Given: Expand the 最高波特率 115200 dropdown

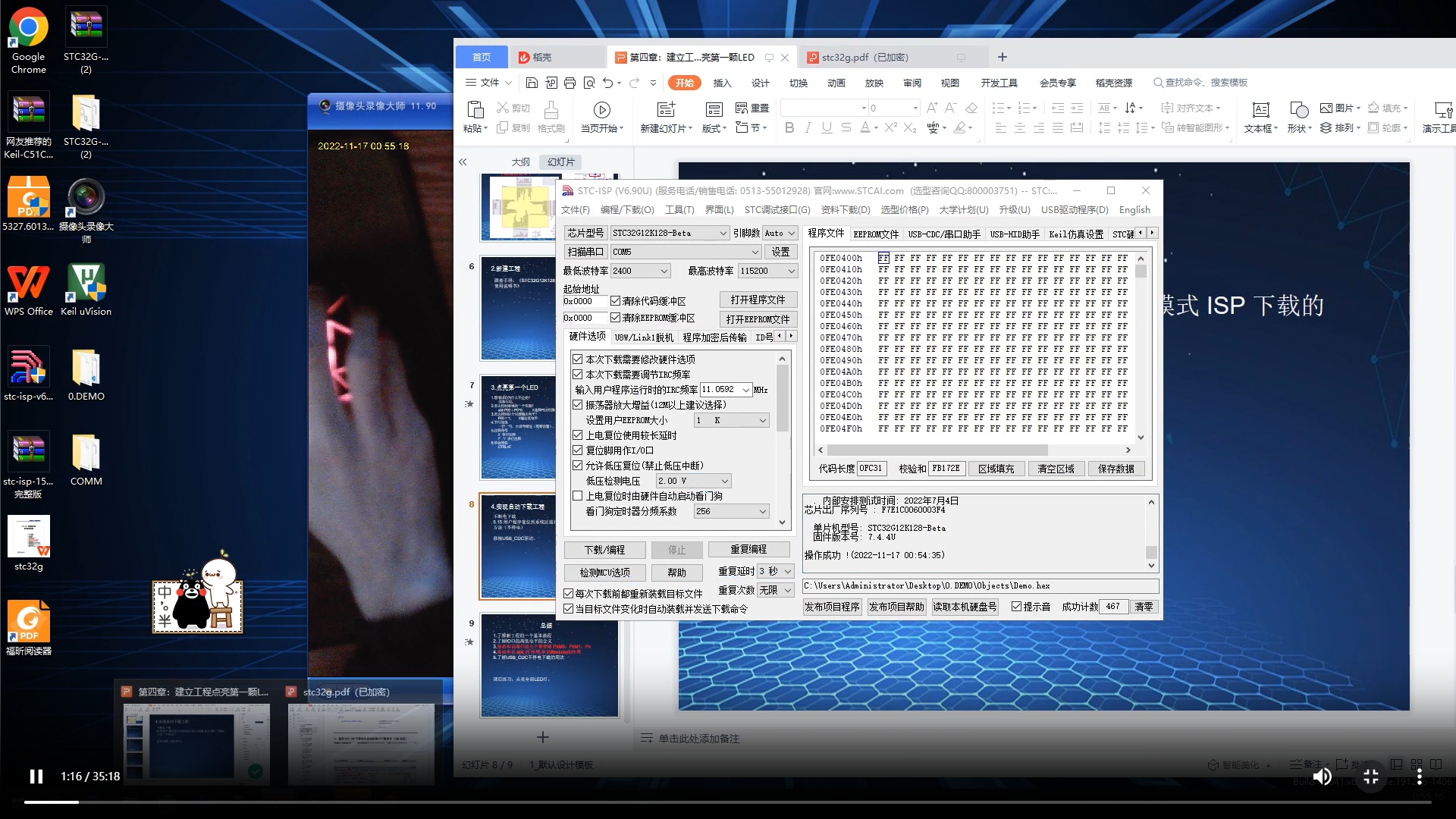Looking at the screenshot, I should 791,271.
